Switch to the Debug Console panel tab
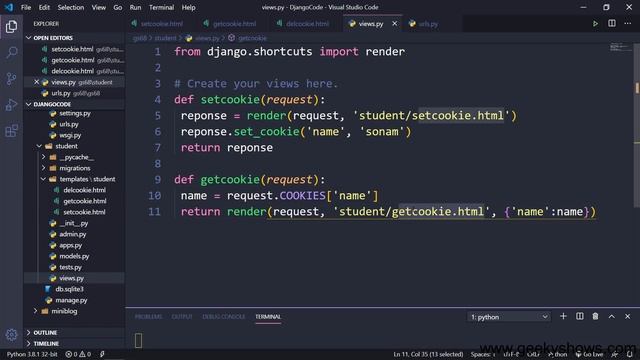640x360 pixels. pos(224,317)
